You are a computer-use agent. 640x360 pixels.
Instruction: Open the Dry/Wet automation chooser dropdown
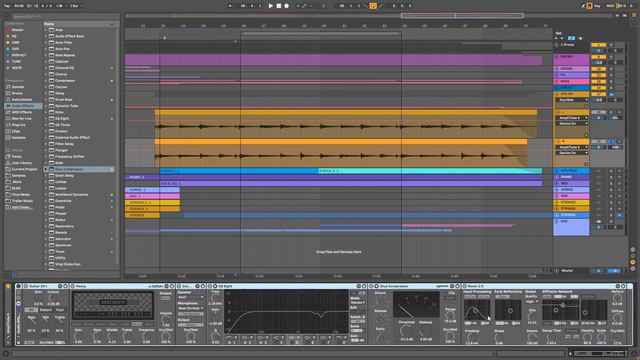[571, 100]
